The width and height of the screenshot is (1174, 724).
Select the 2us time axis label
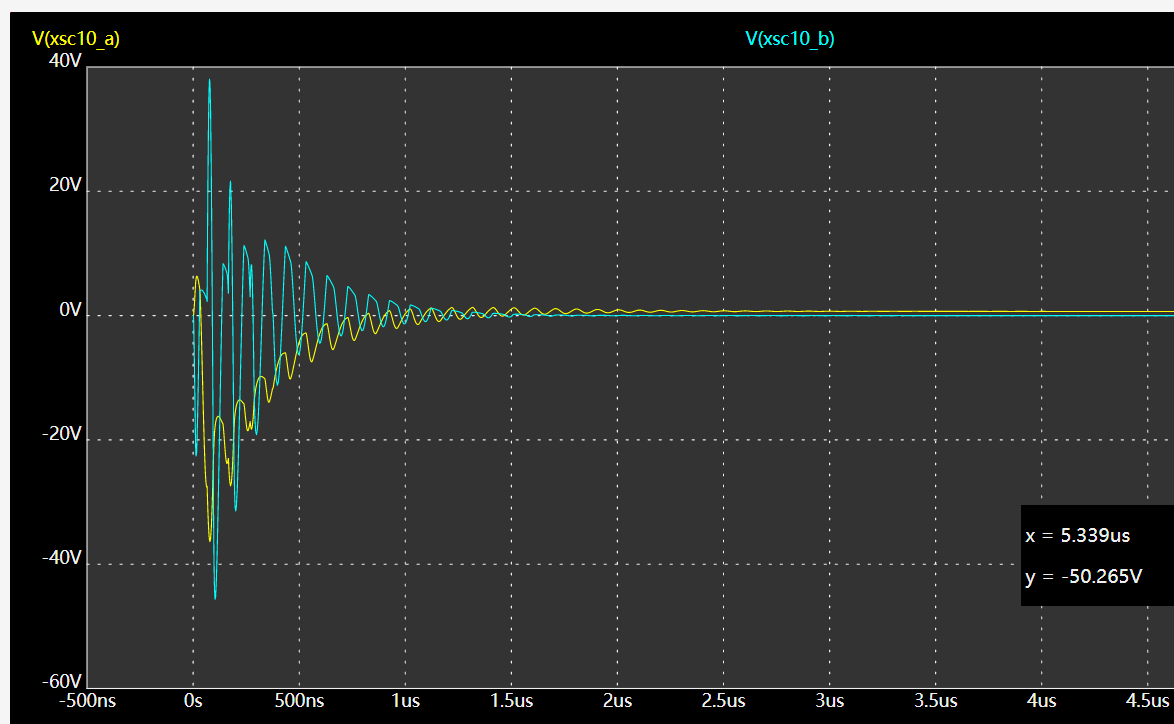tap(618, 701)
